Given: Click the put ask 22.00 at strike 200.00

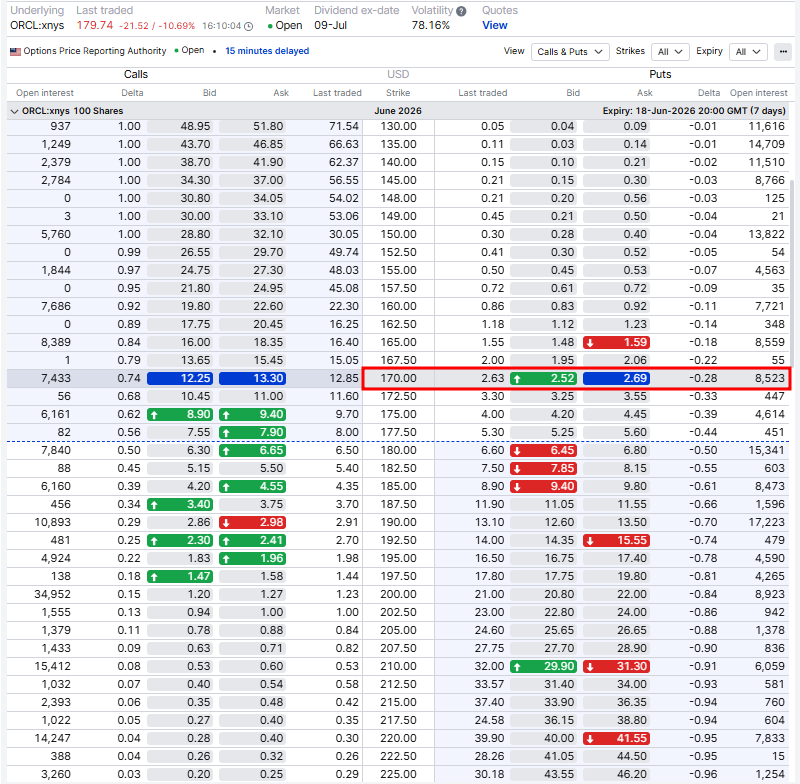Looking at the screenshot, I should pyautogui.click(x=616, y=595).
